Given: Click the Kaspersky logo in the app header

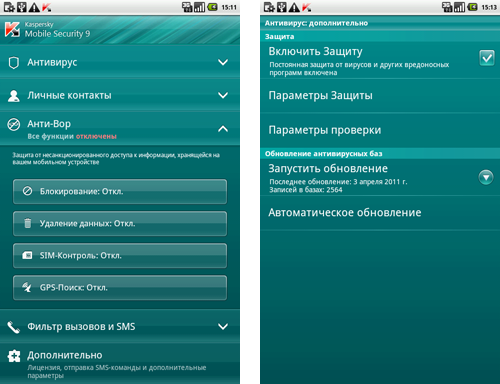Looking at the screenshot, I should [12, 29].
